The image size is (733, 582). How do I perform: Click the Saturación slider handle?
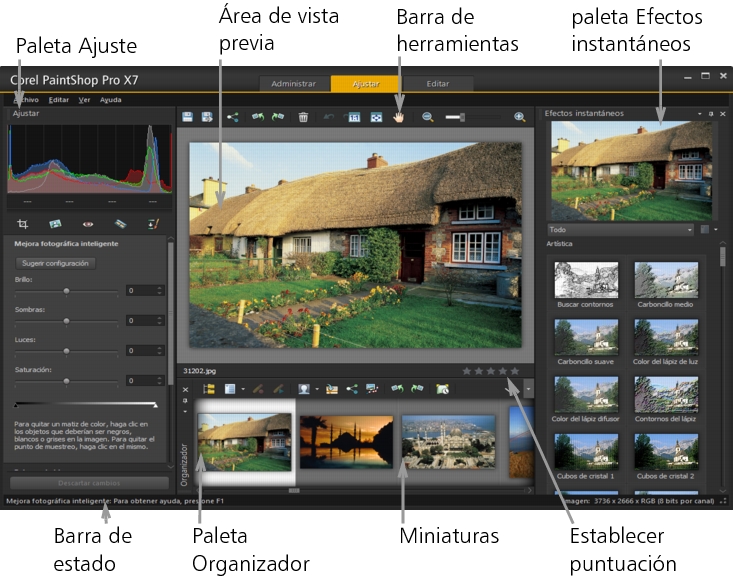67,381
